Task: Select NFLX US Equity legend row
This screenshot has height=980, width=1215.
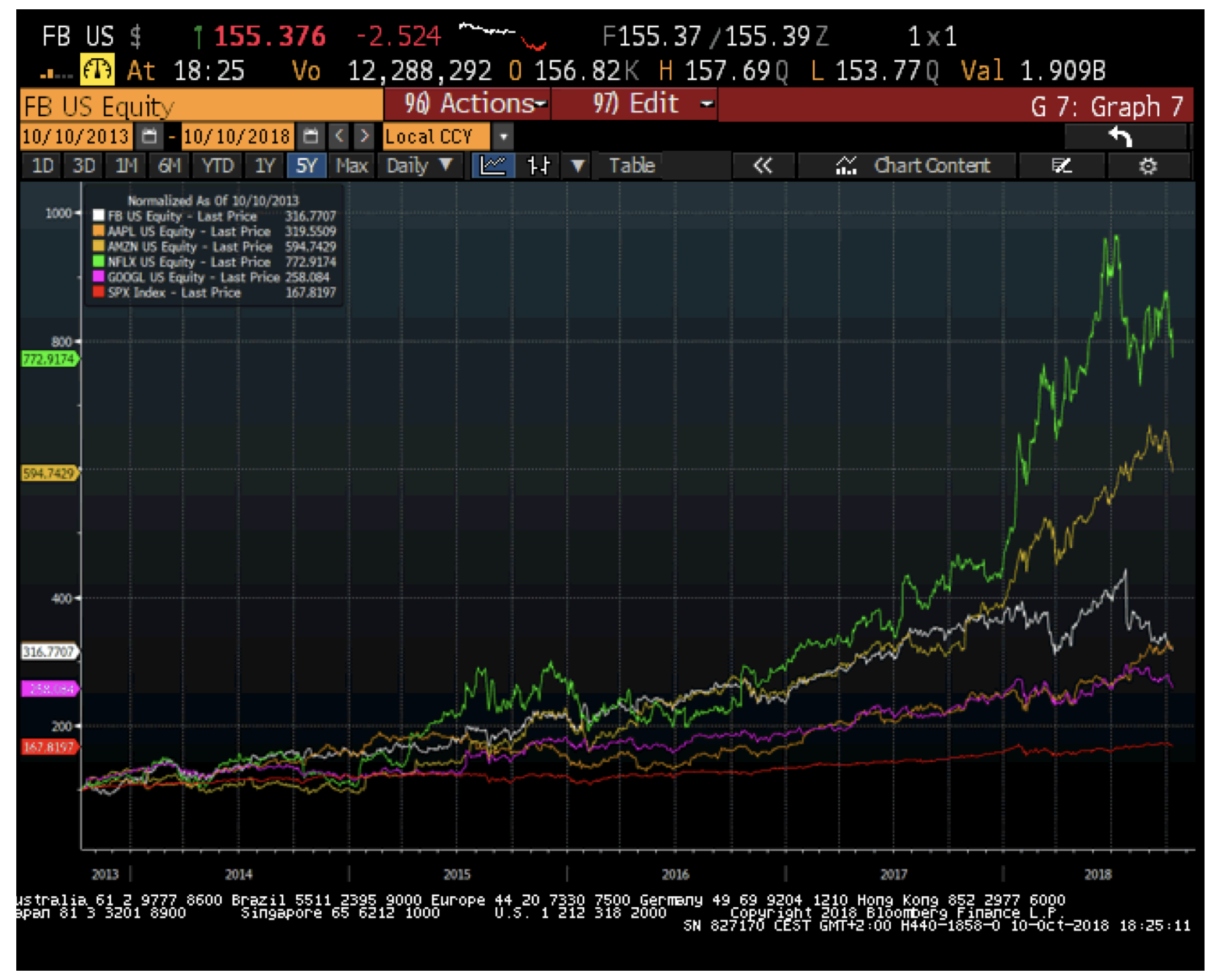Action: point(215,262)
